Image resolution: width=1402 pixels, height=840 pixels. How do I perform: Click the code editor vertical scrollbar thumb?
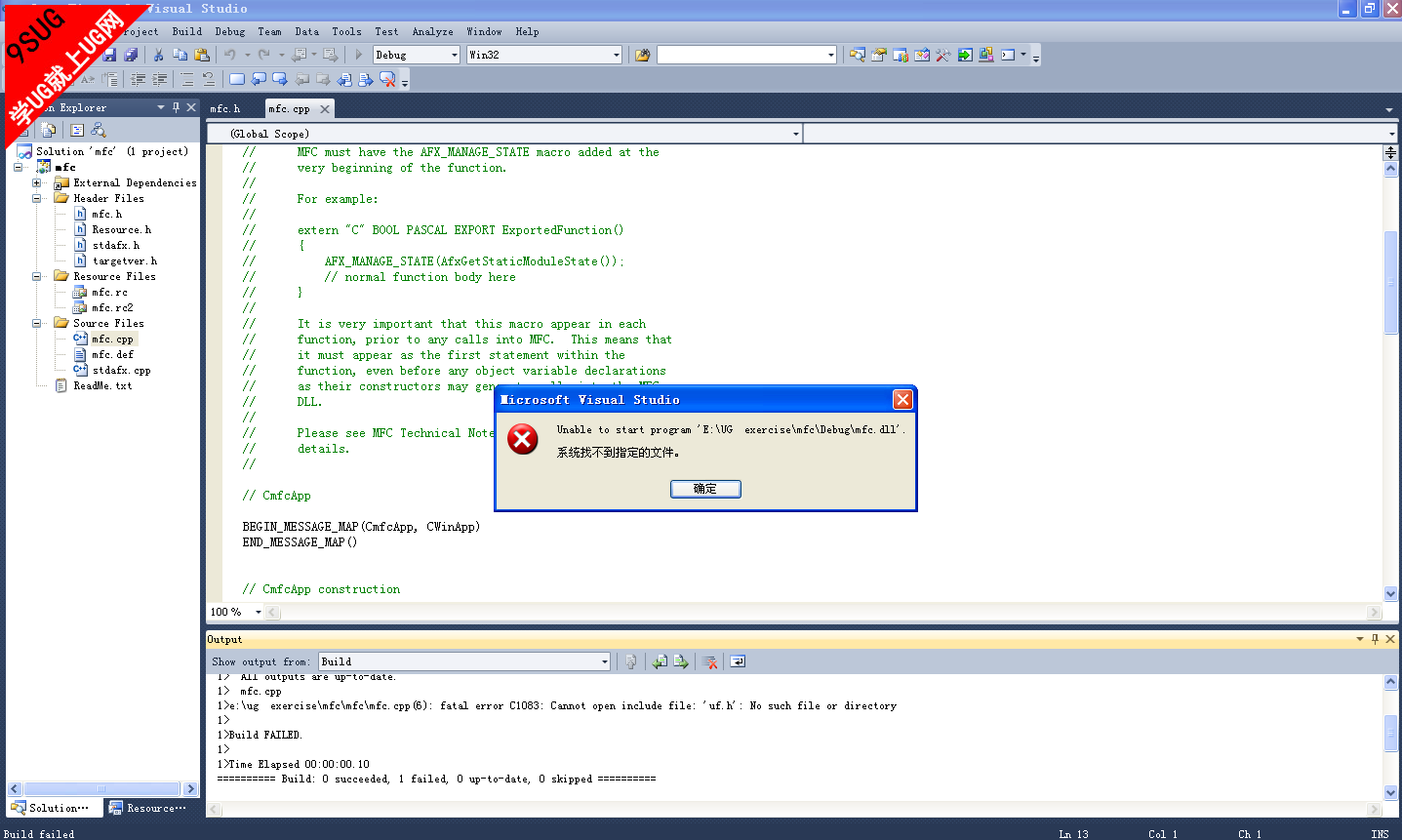[1390, 283]
